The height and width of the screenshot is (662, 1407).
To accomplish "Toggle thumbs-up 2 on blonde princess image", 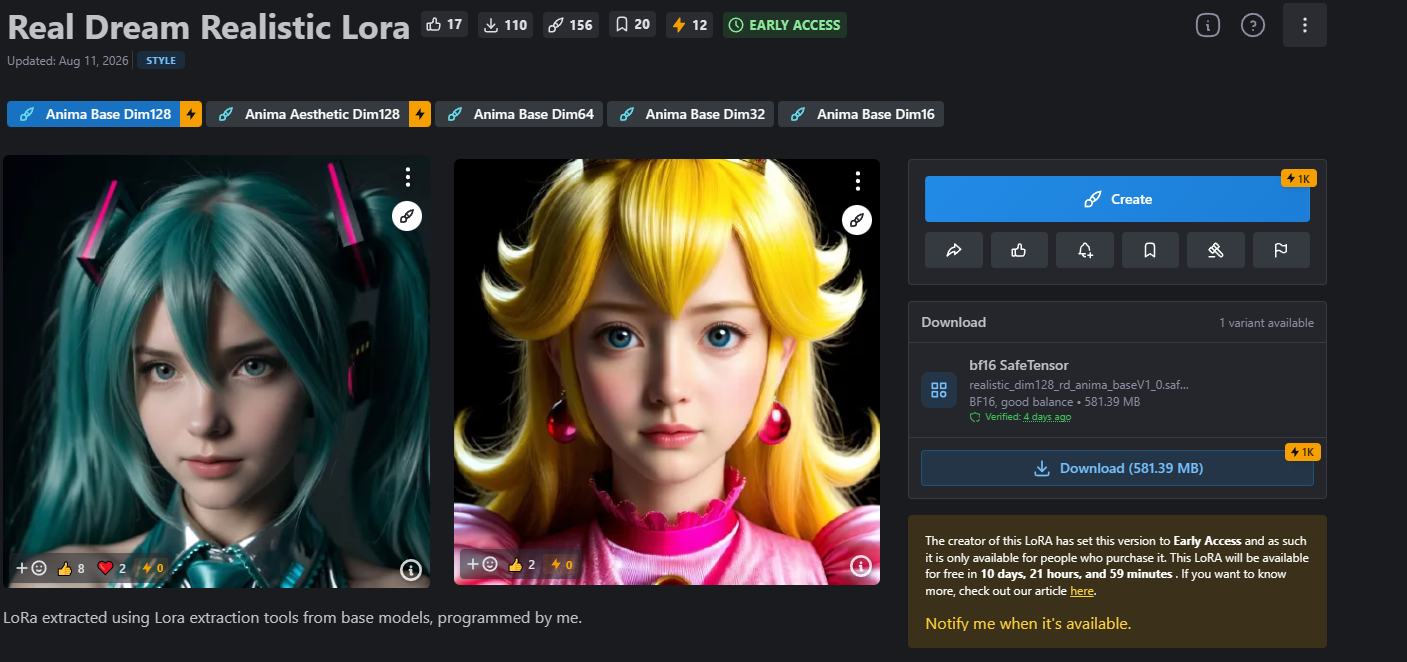I will [522, 564].
